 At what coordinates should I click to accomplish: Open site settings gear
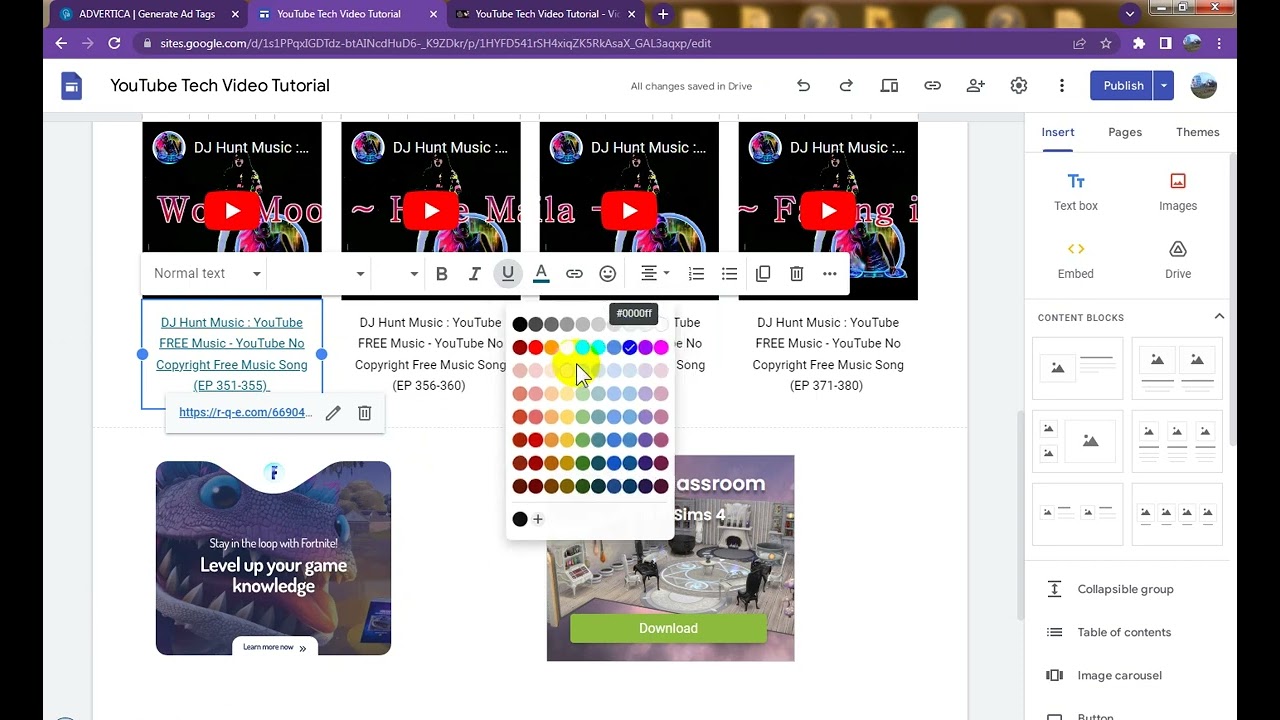tap(1019, 86)
